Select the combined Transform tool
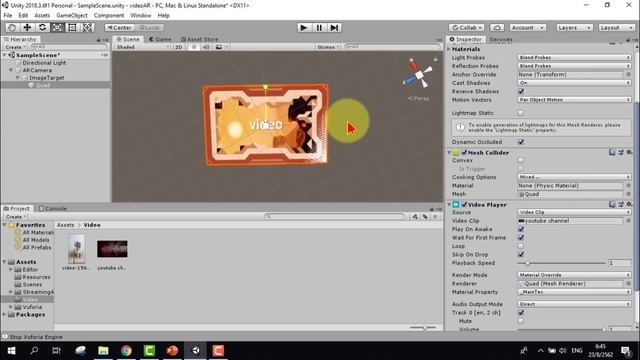 [x=87, y=27]
